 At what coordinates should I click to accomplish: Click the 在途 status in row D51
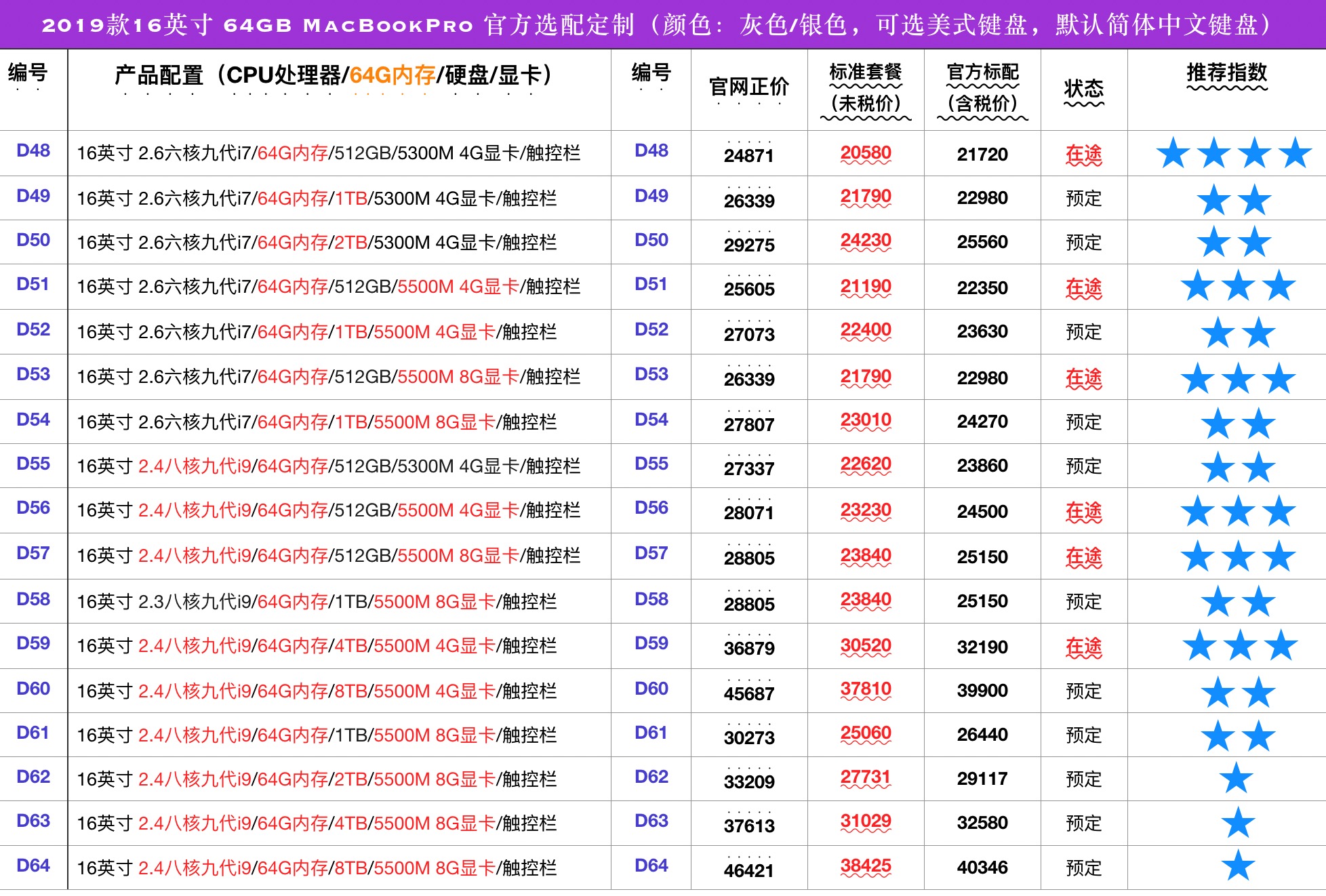[x=1084, y=288]
